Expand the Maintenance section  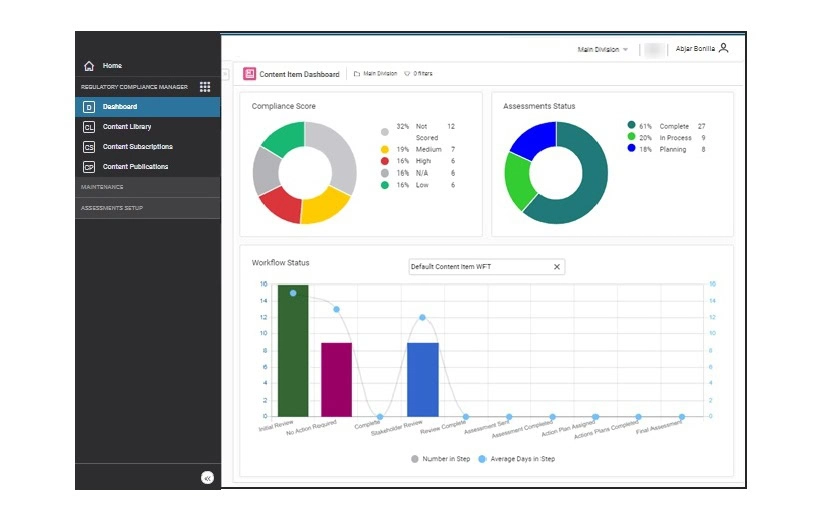coord(147,187)
